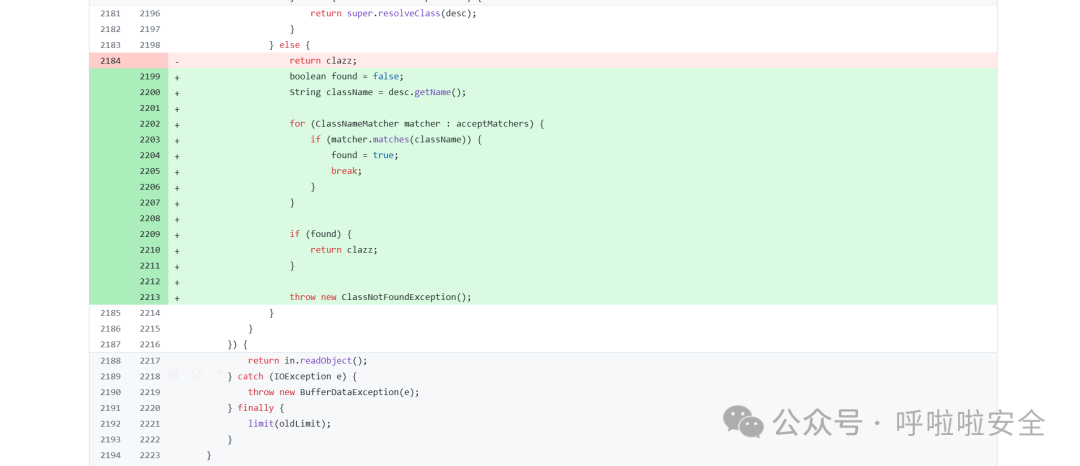Click the "} finally {" line
1080x466 pixels.
click(256, 408)
